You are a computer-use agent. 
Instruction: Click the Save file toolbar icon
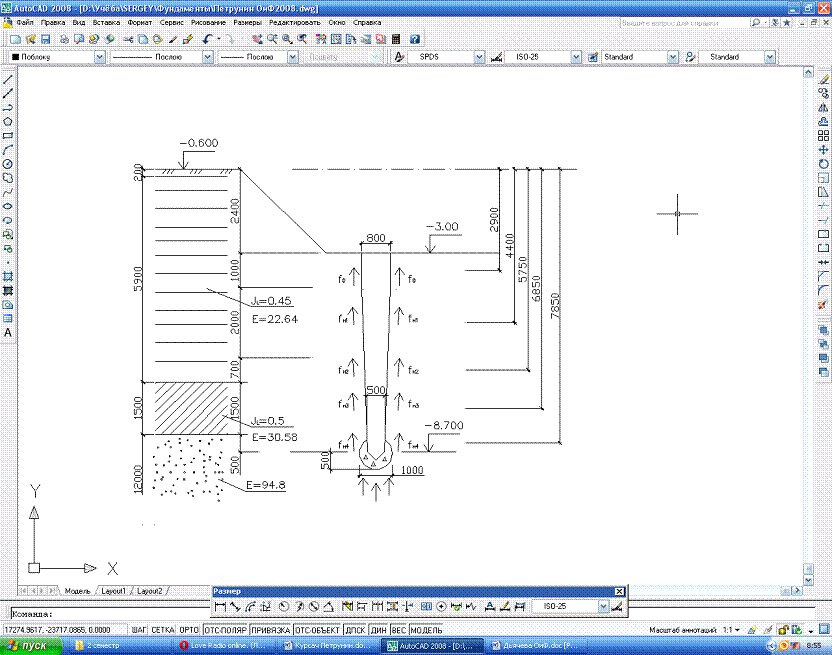(x=45, y=39)
